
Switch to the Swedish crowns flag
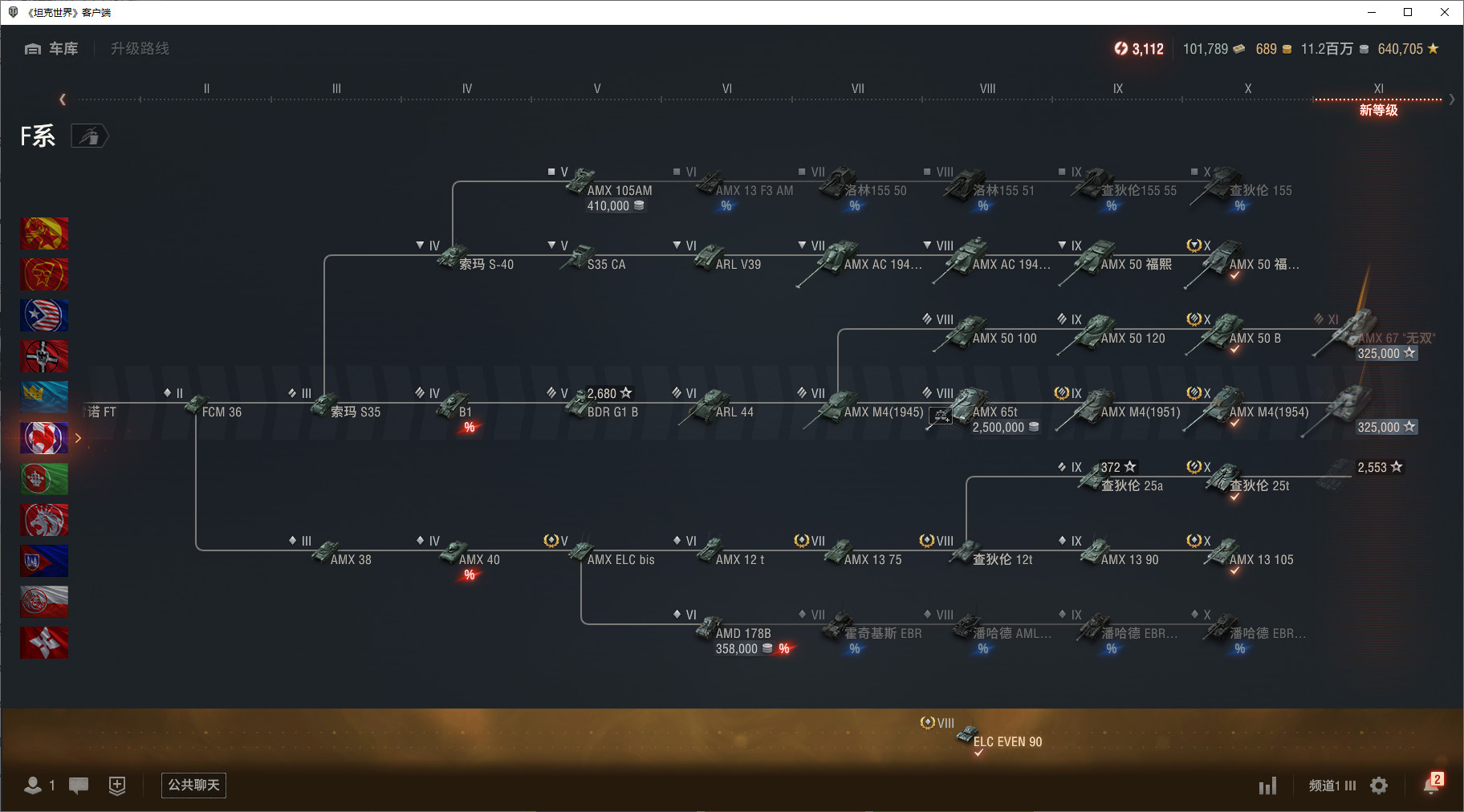pyautogui.click(x=44, y=396)
